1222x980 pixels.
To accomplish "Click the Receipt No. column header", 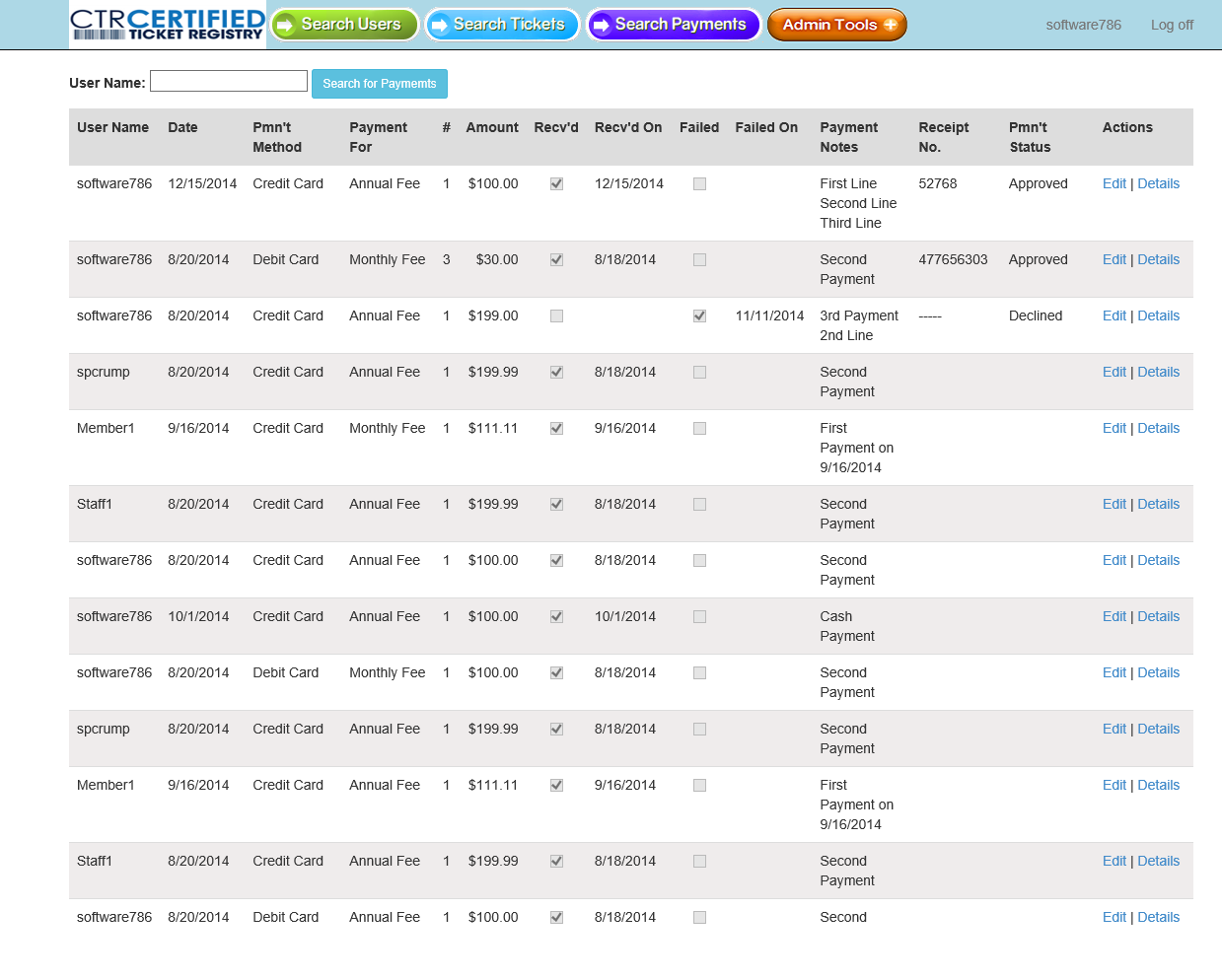I will 943,137.
